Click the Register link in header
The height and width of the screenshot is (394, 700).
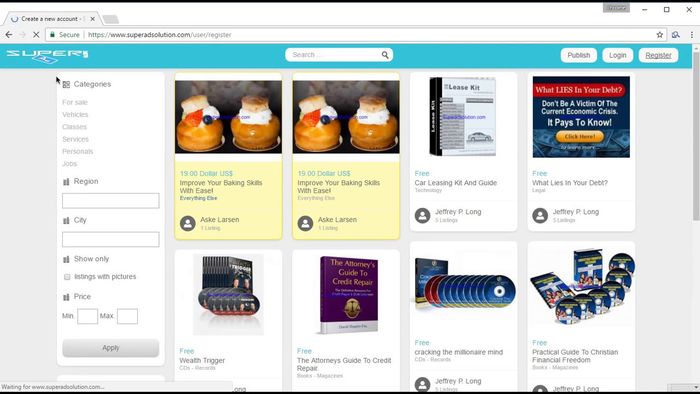pyautogui.click(x=658, y=55)
